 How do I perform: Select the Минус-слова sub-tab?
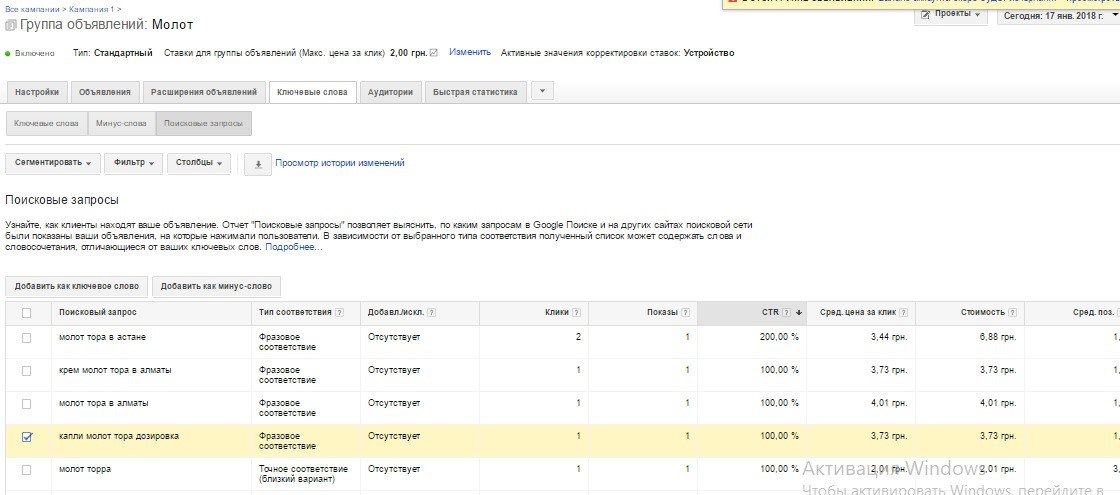click(x=121, y=124)
